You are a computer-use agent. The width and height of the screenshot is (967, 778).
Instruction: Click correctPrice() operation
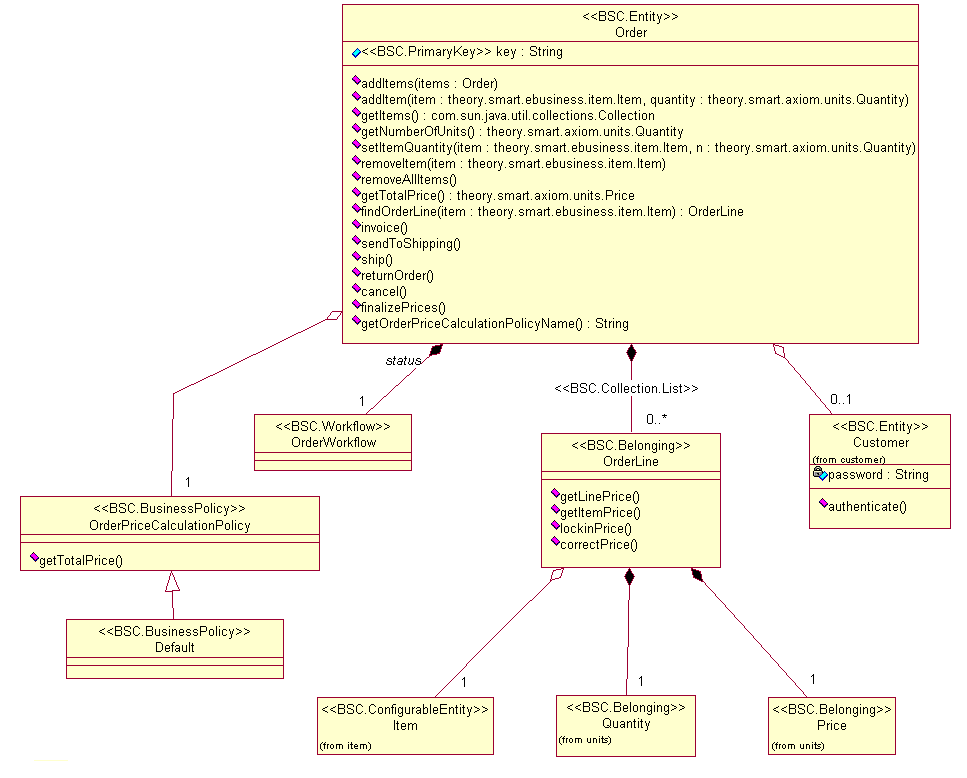[599, 545]
